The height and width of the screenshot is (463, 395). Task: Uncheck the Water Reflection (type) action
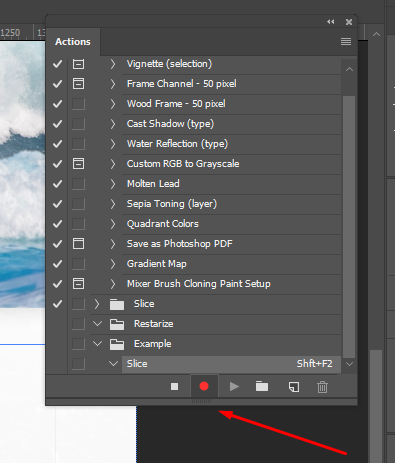[x=57, y=144]
